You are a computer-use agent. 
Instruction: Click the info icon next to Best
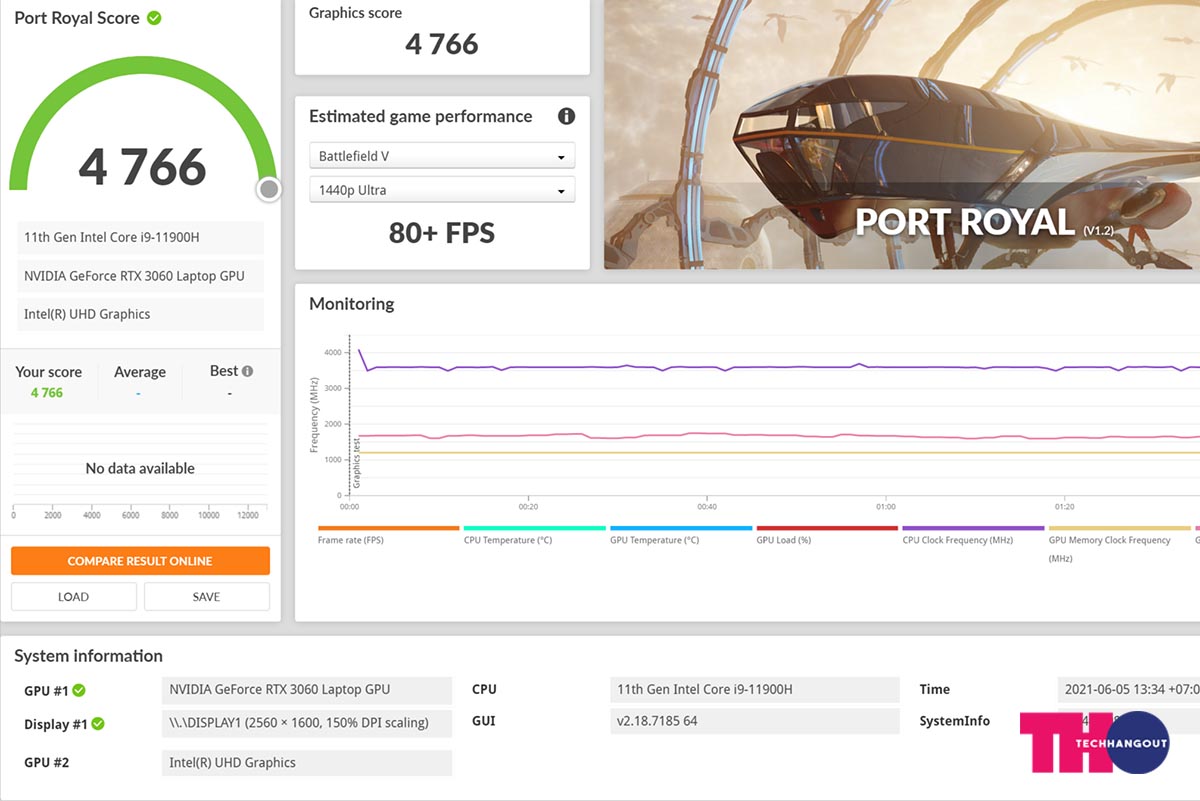click(x=247, y=371)
